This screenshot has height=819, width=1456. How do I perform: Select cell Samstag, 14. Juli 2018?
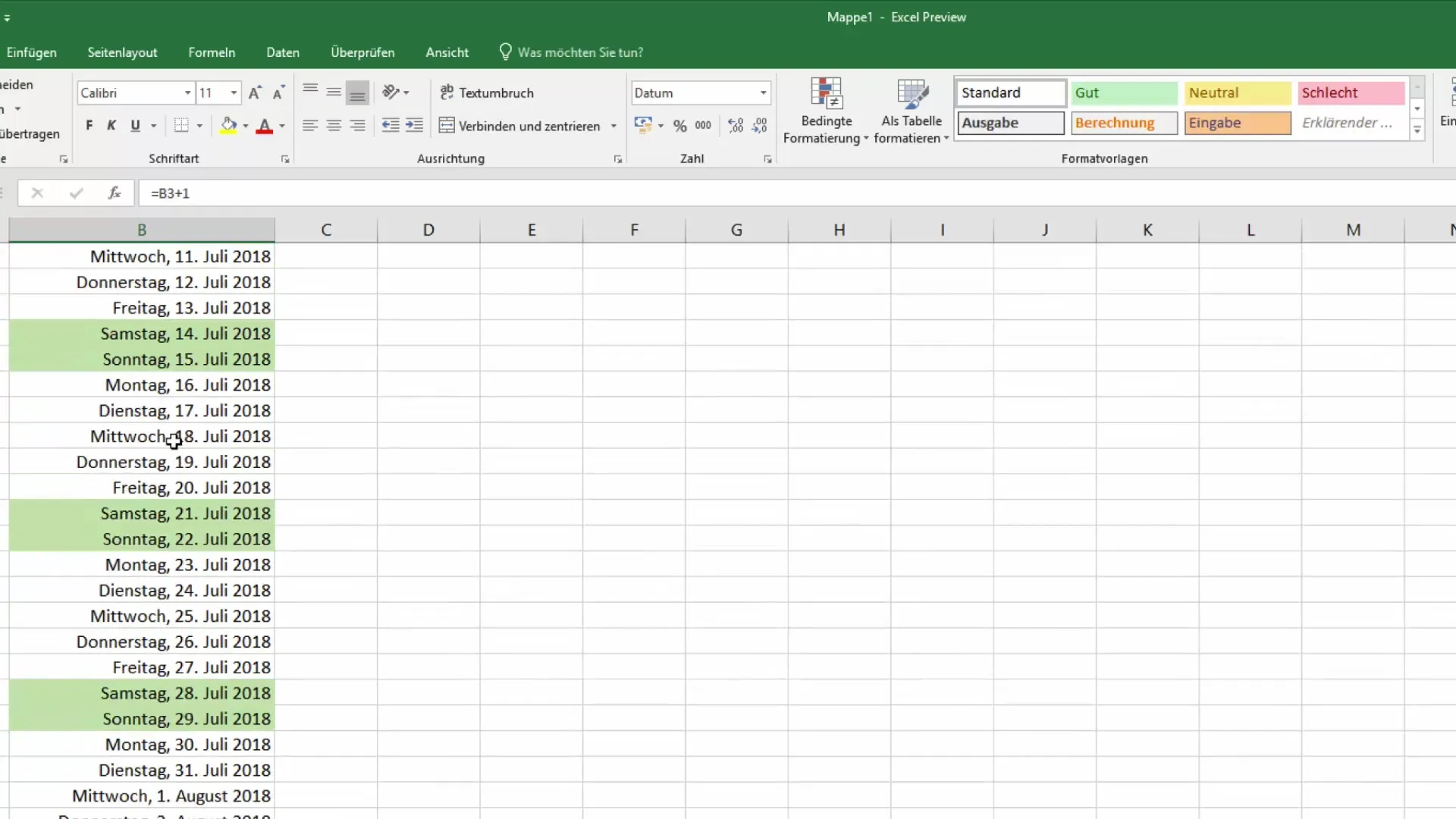click(x=142, y=334)
